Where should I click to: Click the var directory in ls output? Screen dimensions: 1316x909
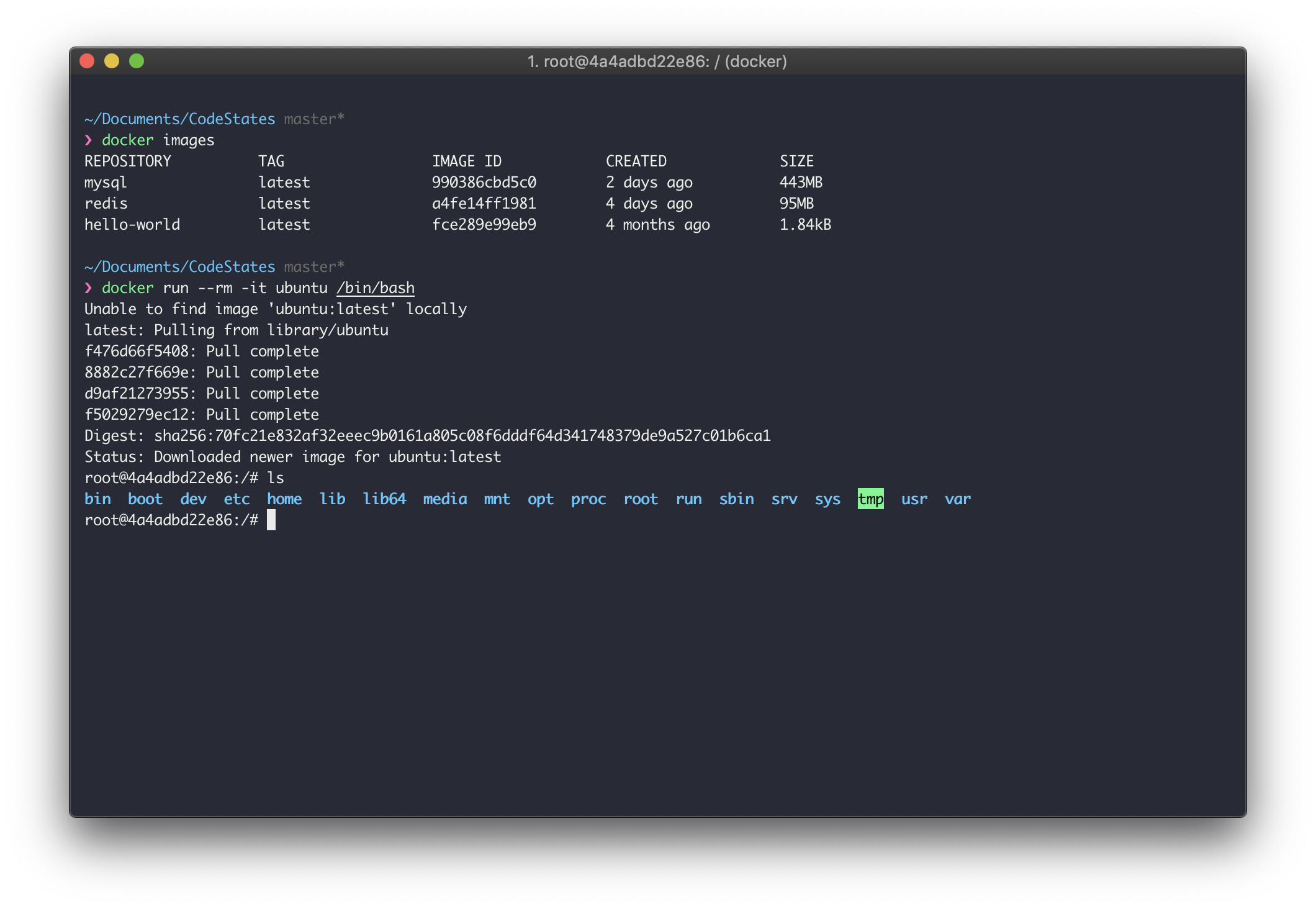point(957,499)
